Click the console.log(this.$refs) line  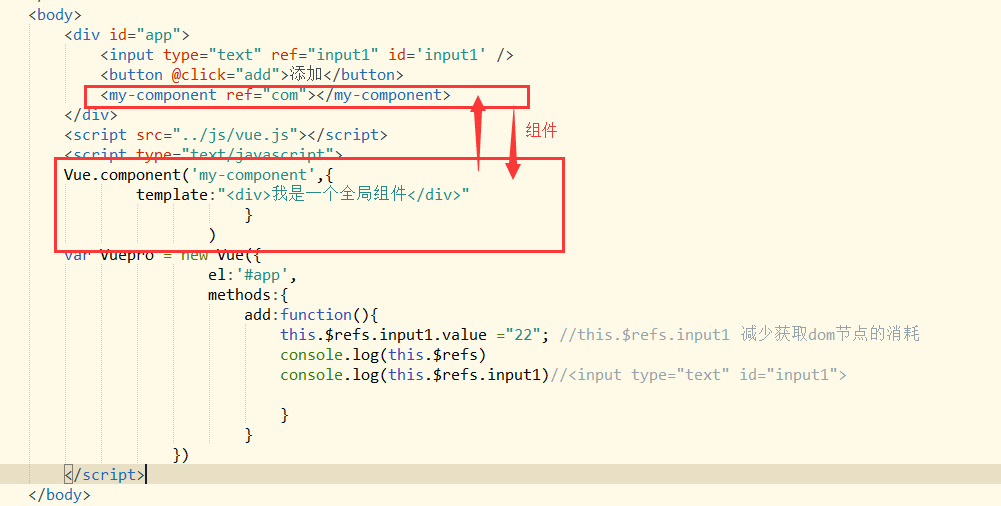383,355
